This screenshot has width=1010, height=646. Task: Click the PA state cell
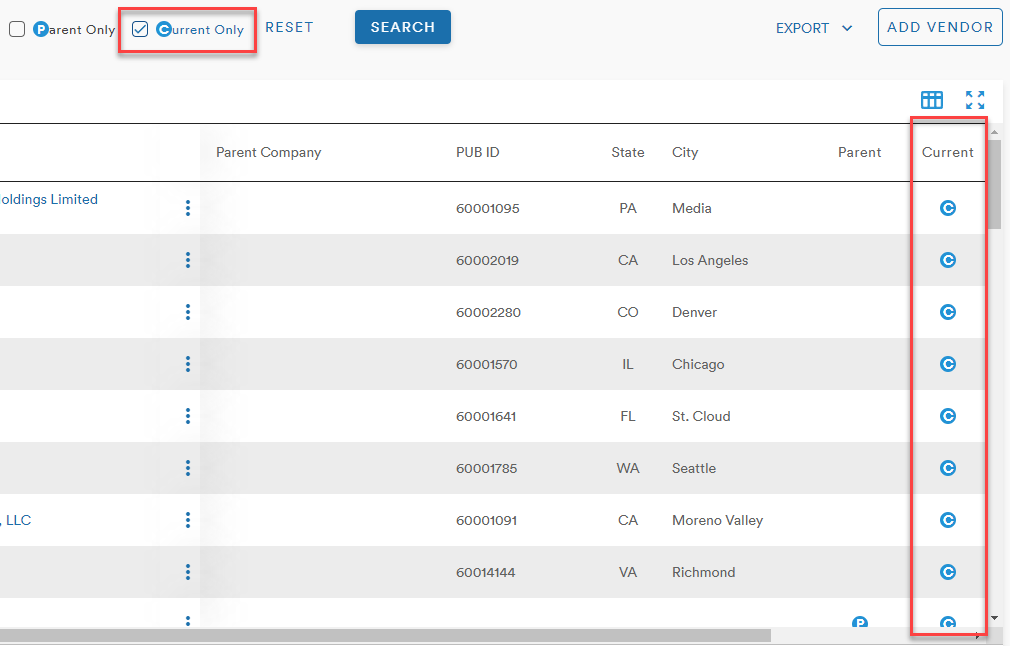(628, 208)
